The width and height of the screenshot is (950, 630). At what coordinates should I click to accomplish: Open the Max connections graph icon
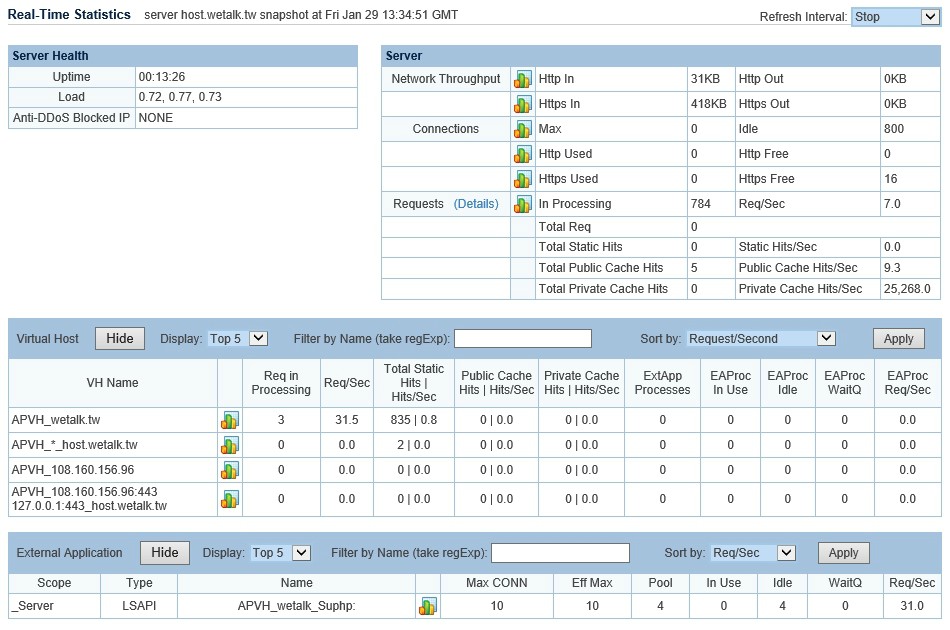point(522,129)
